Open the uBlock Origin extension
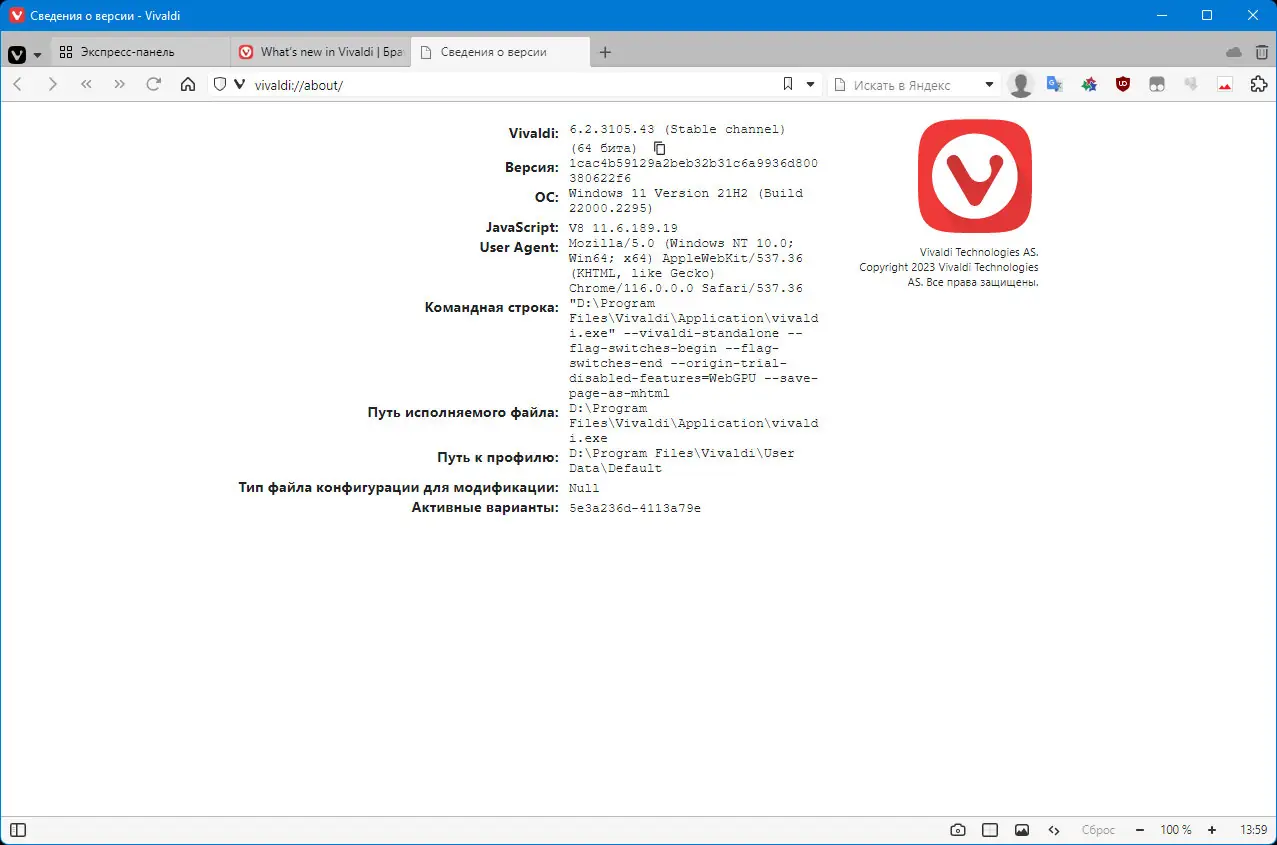1277x845 pixels. [x=1123, y=85]
